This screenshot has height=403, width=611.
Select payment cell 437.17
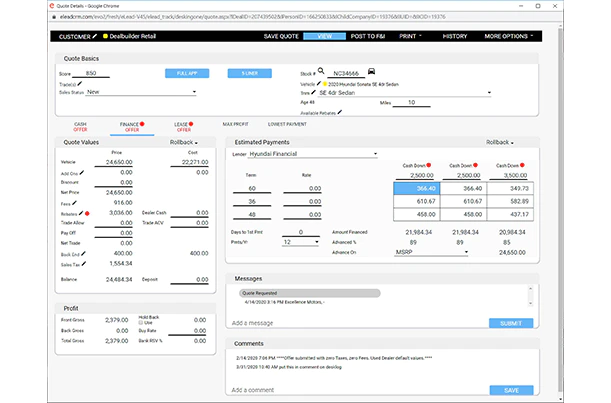(x=510, y=214)
